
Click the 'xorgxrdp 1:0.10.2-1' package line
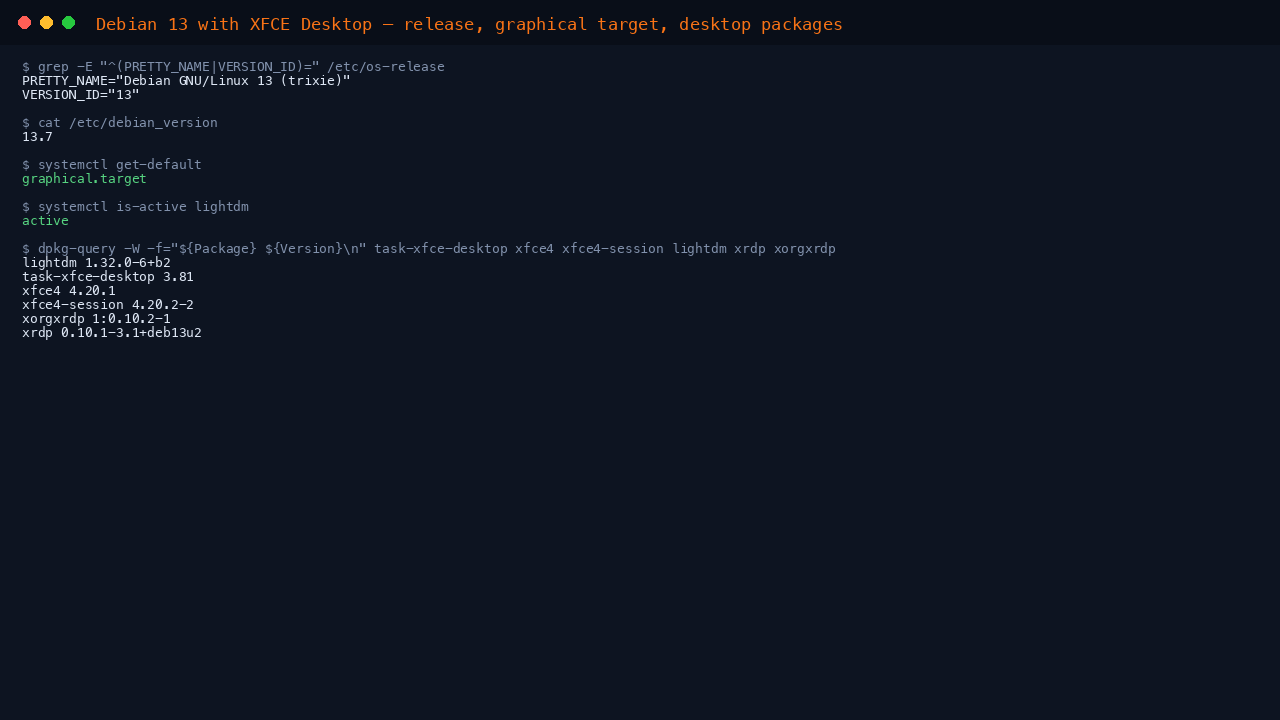96,319
